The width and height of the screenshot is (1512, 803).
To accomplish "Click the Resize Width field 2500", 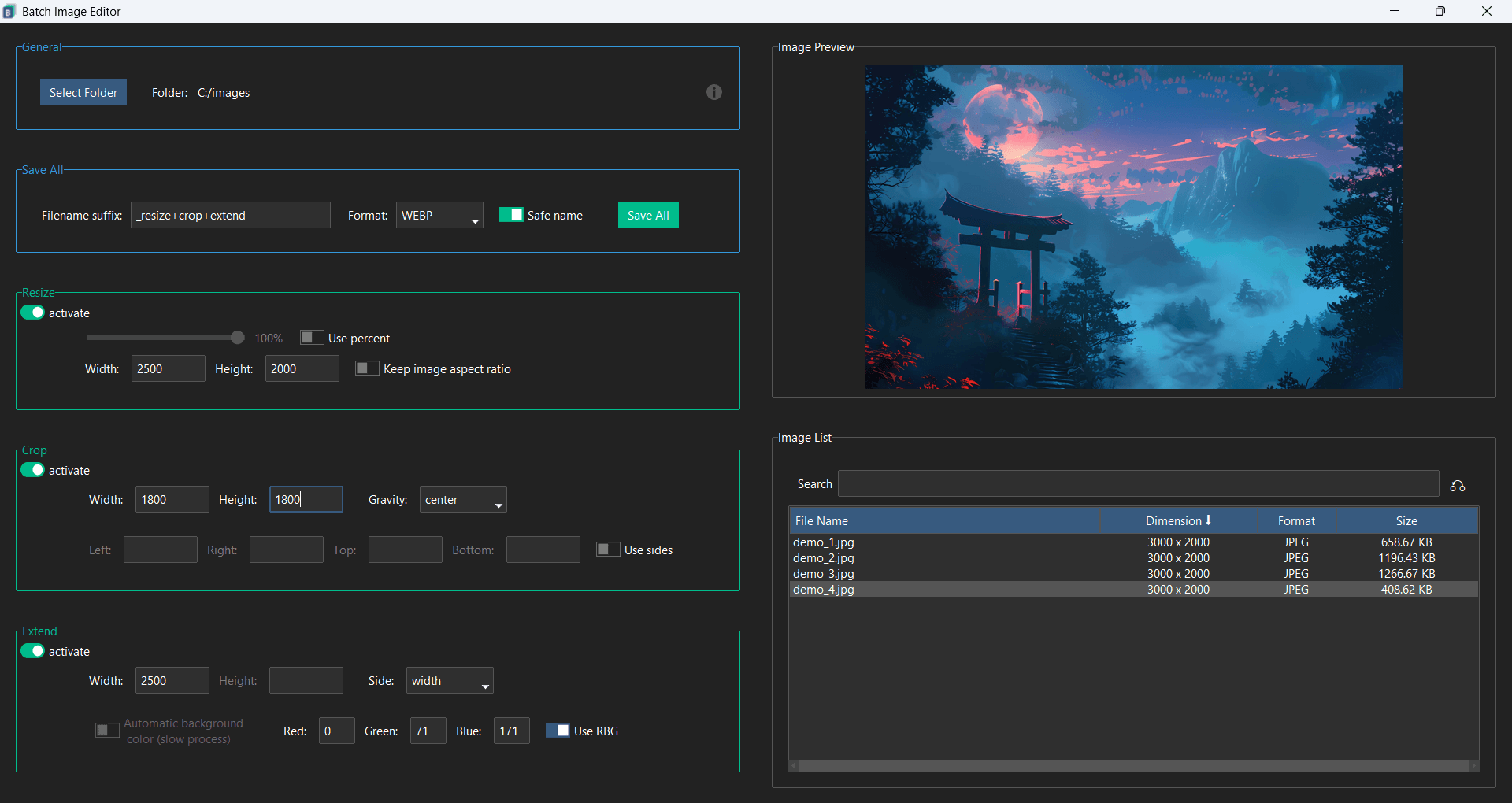I will (169, 368).
